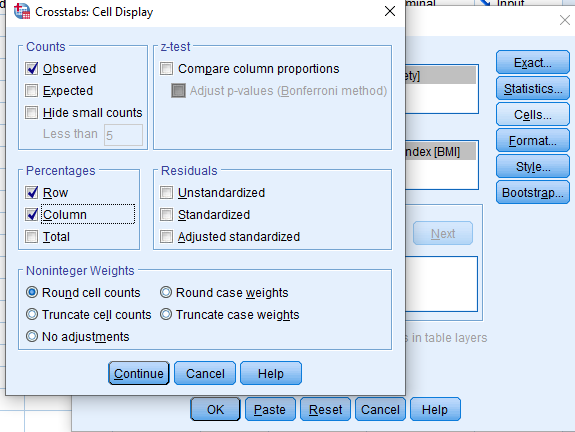Open Help in Cell Display dialog
Image resolution: width=575 pixels, height=432 pixels.
click(x=271, y=373)
